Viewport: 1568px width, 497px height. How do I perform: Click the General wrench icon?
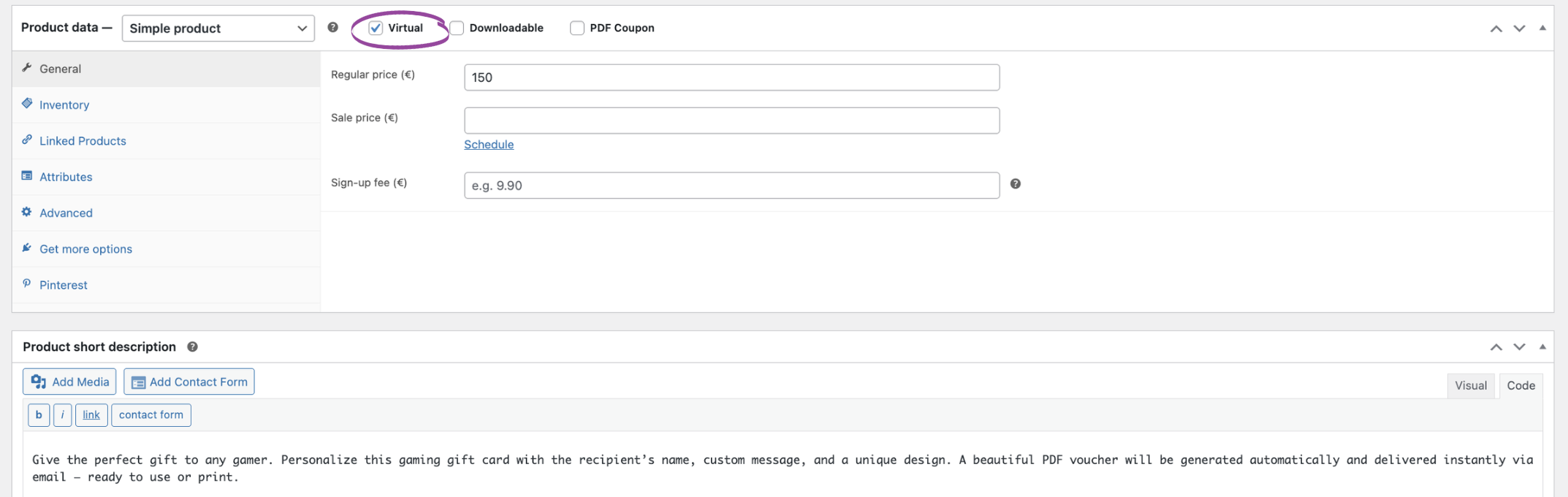(27, 67)
